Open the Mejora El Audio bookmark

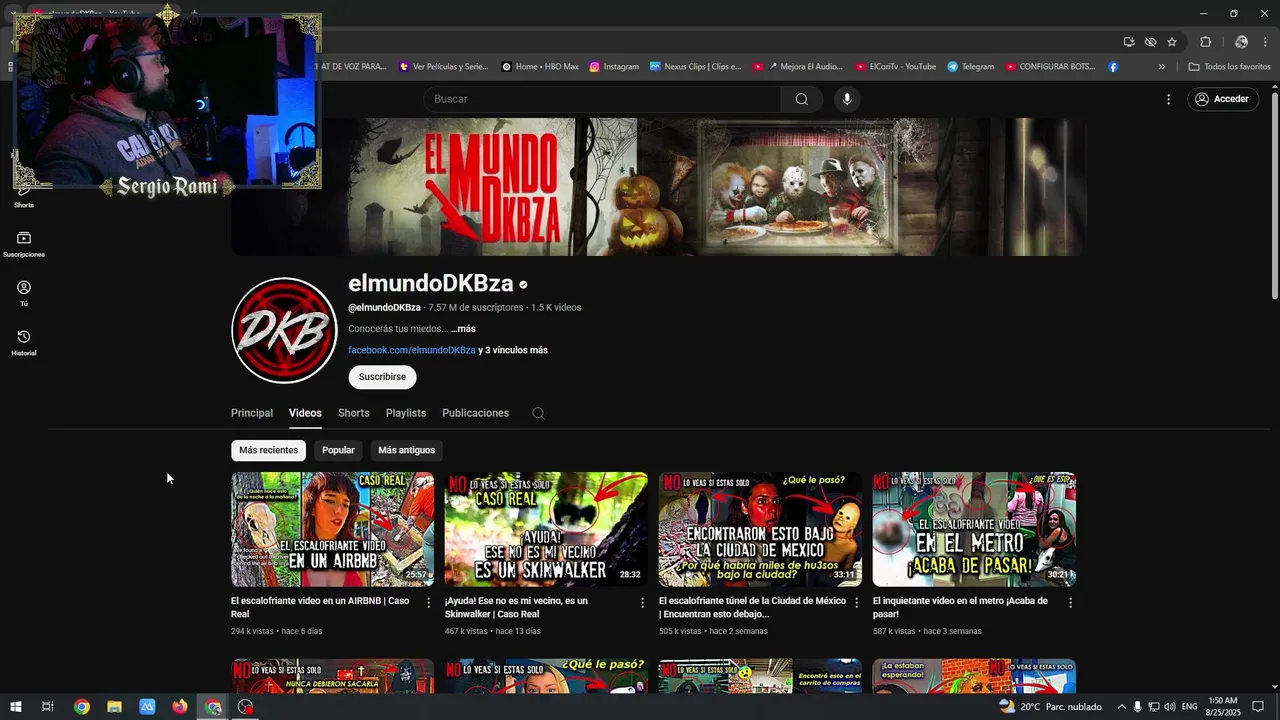coord(797,67)
